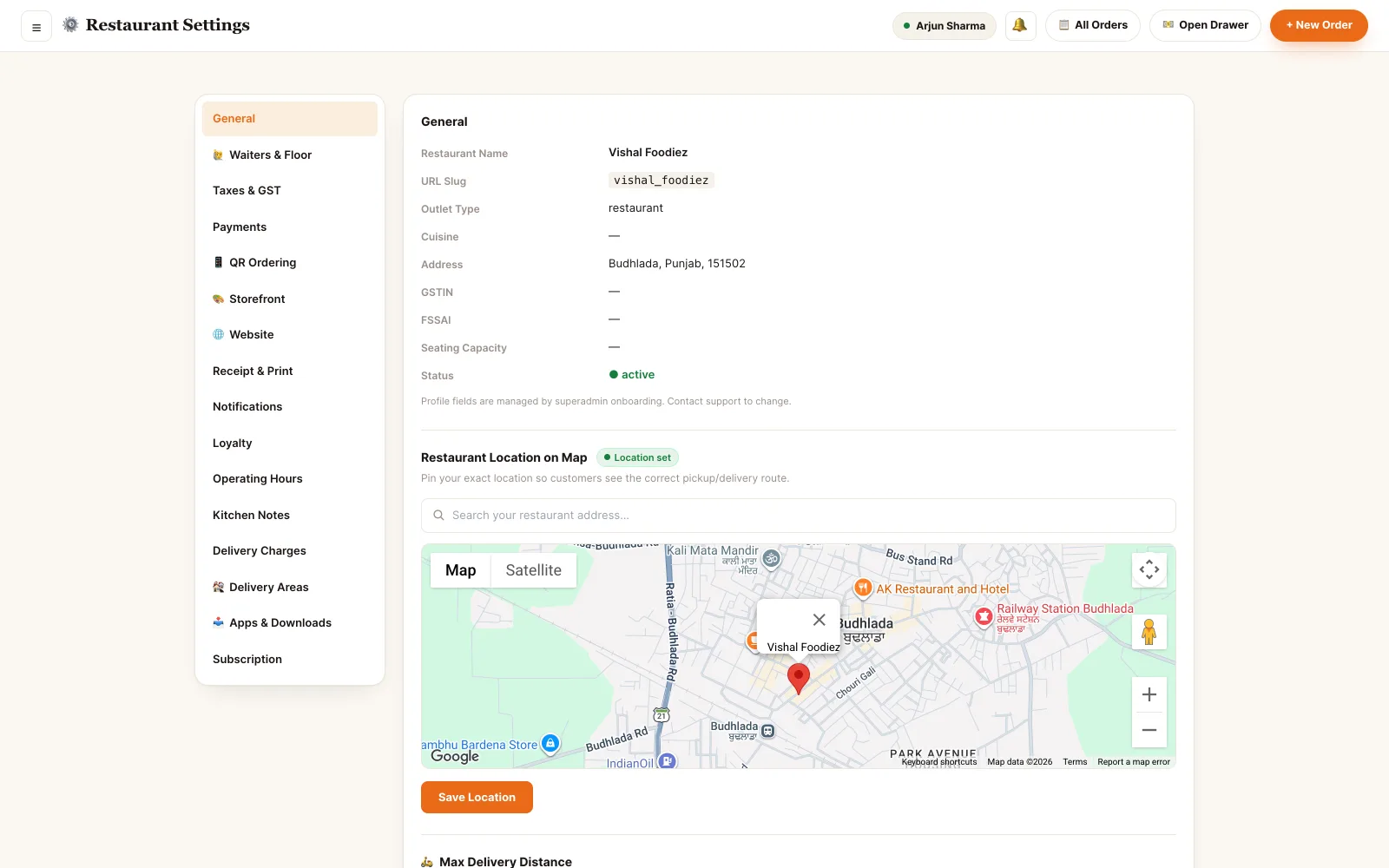Open the notifications bell
Image resolution: width=1389 pixels, height=868 pixels.
1020,25
